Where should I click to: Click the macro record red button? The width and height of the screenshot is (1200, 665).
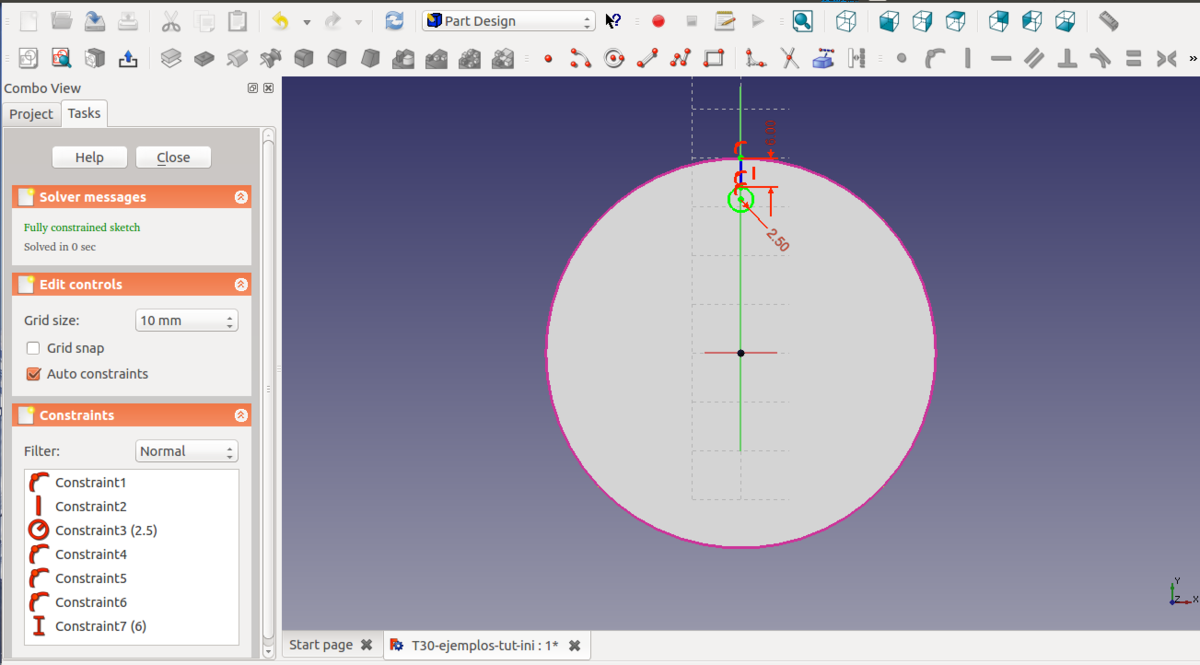(x=658, y=21)
